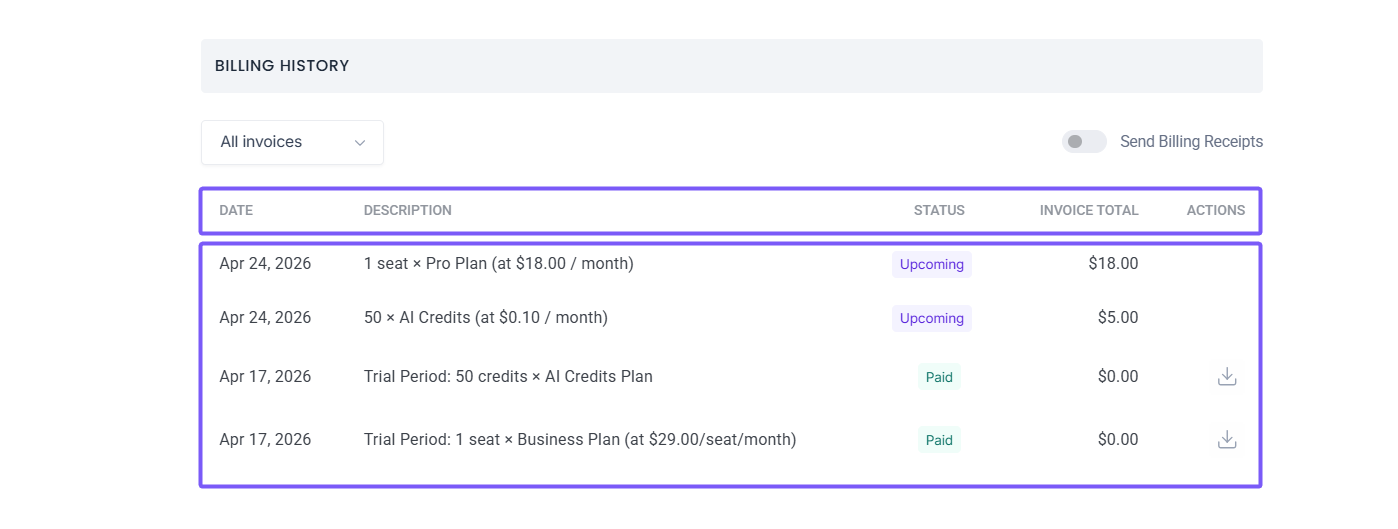The width and height of the screenshot is (1398, 529).
Task: Download the Business Plan trial period invoice
Action: pyautogui.click(x=1227, y=440)
